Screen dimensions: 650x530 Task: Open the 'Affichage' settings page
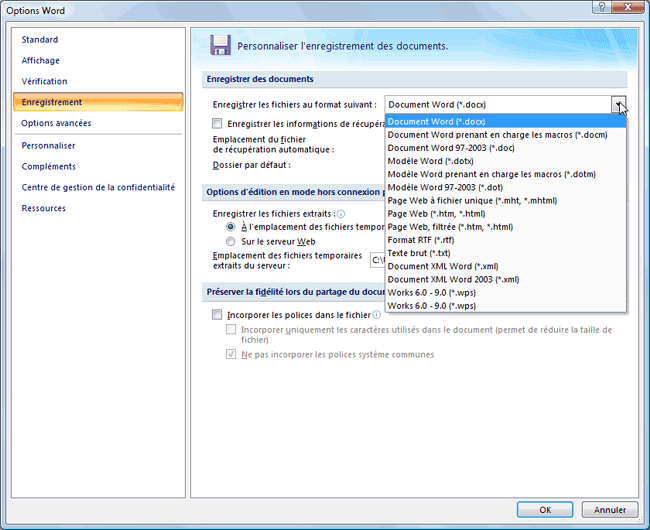(x=41, y=61)
